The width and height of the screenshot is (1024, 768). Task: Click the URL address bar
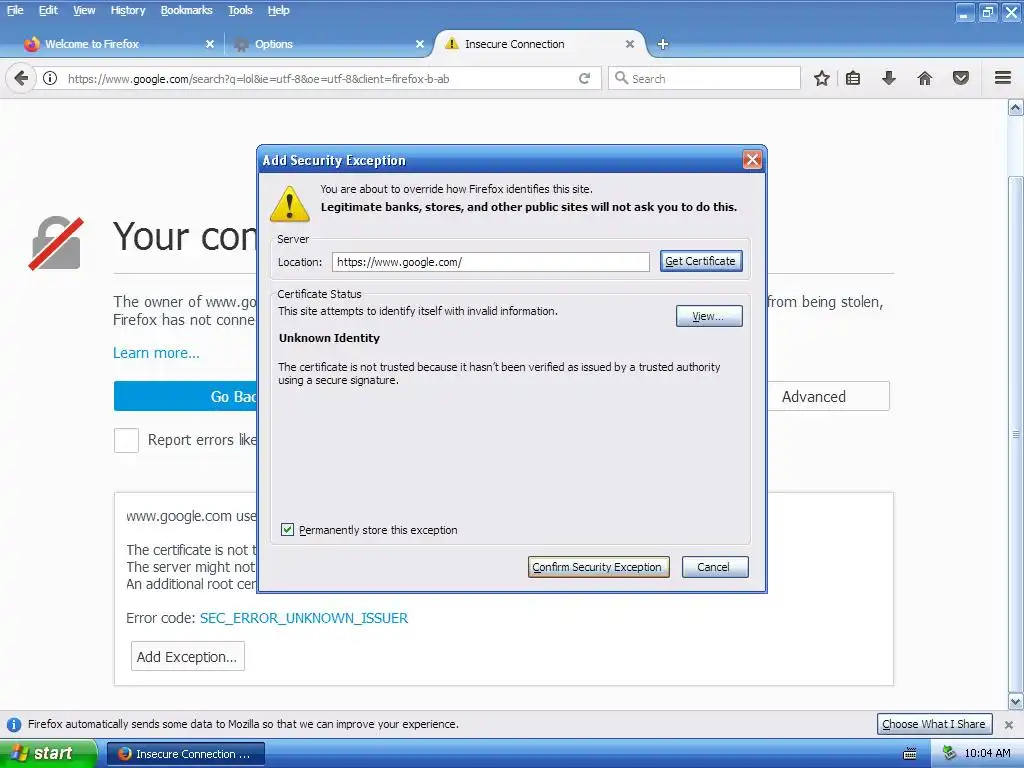pyautogui.click(x=320, y=79)
